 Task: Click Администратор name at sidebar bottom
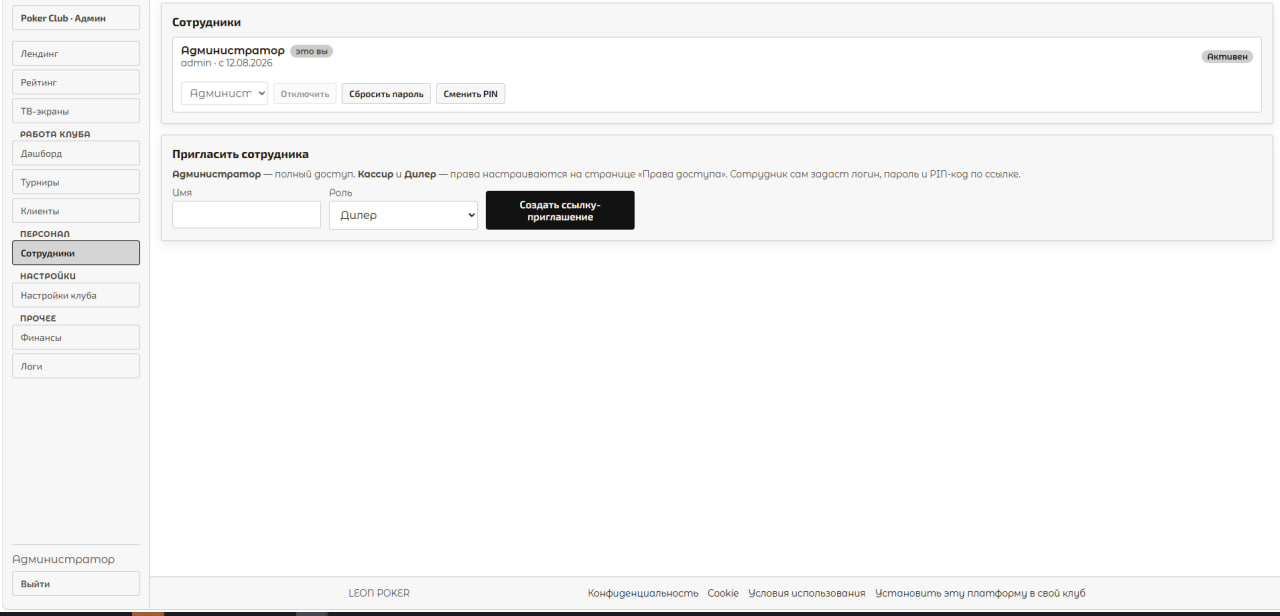tap(63, 559)
